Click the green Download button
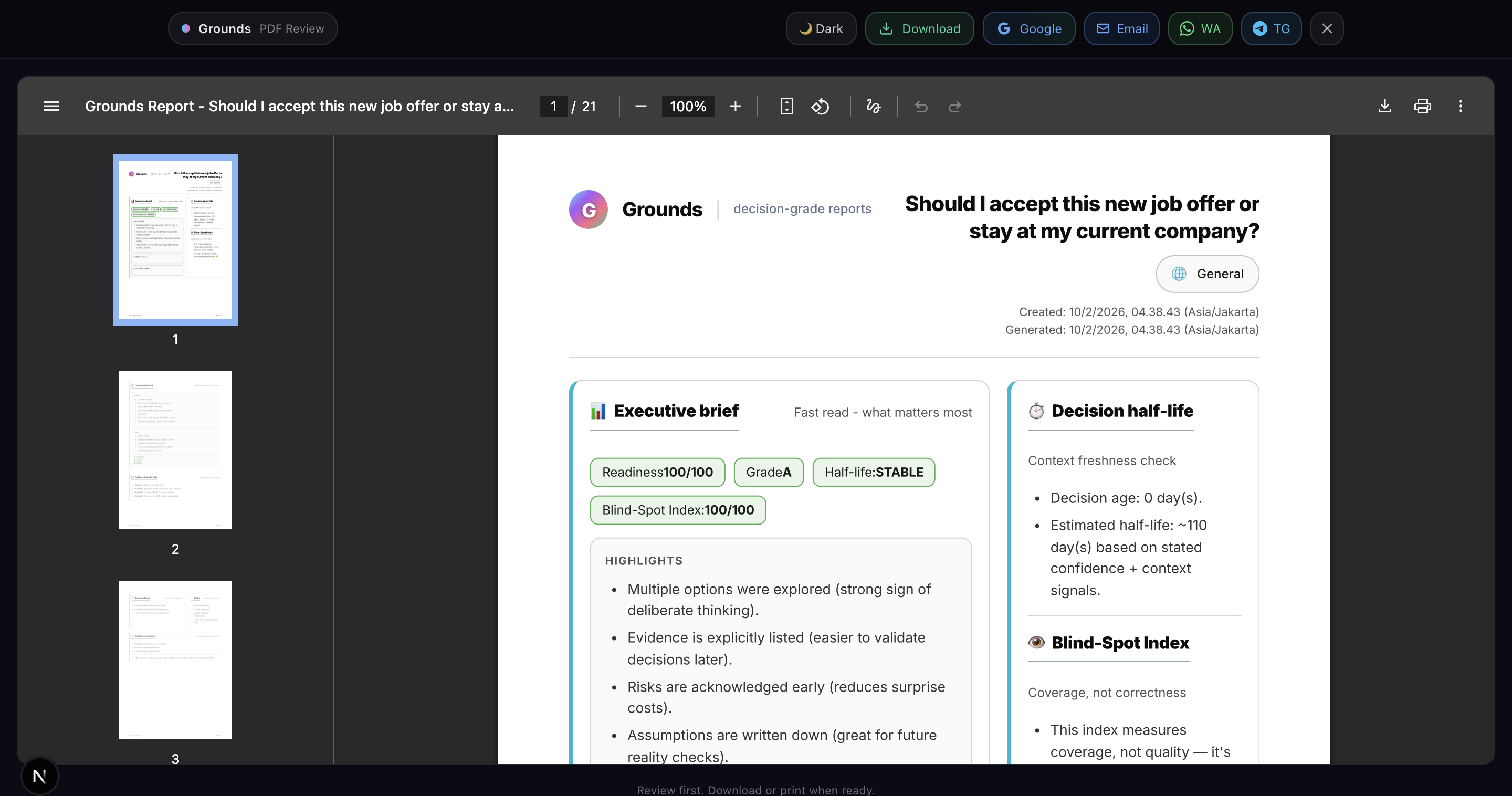This screenshot has height=796, width=1512. click(x=919, y=28)
